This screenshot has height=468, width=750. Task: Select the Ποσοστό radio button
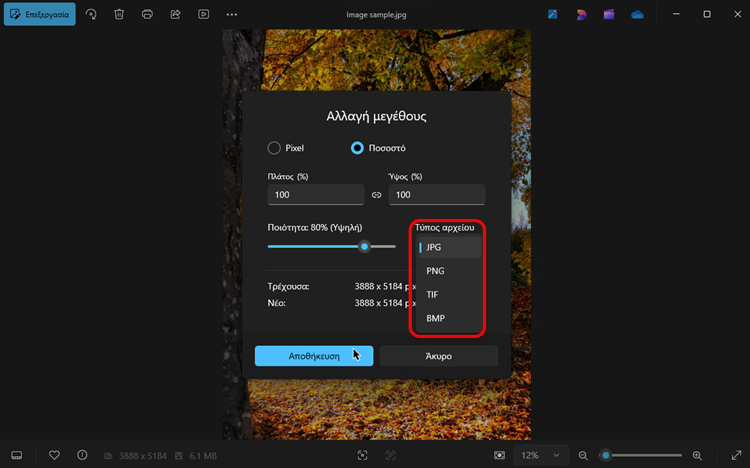tap(357, 148)
